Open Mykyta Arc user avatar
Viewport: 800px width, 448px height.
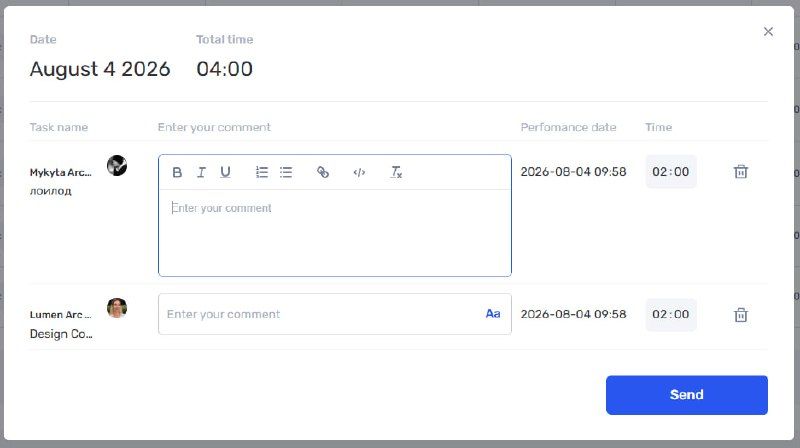[117, 166]
